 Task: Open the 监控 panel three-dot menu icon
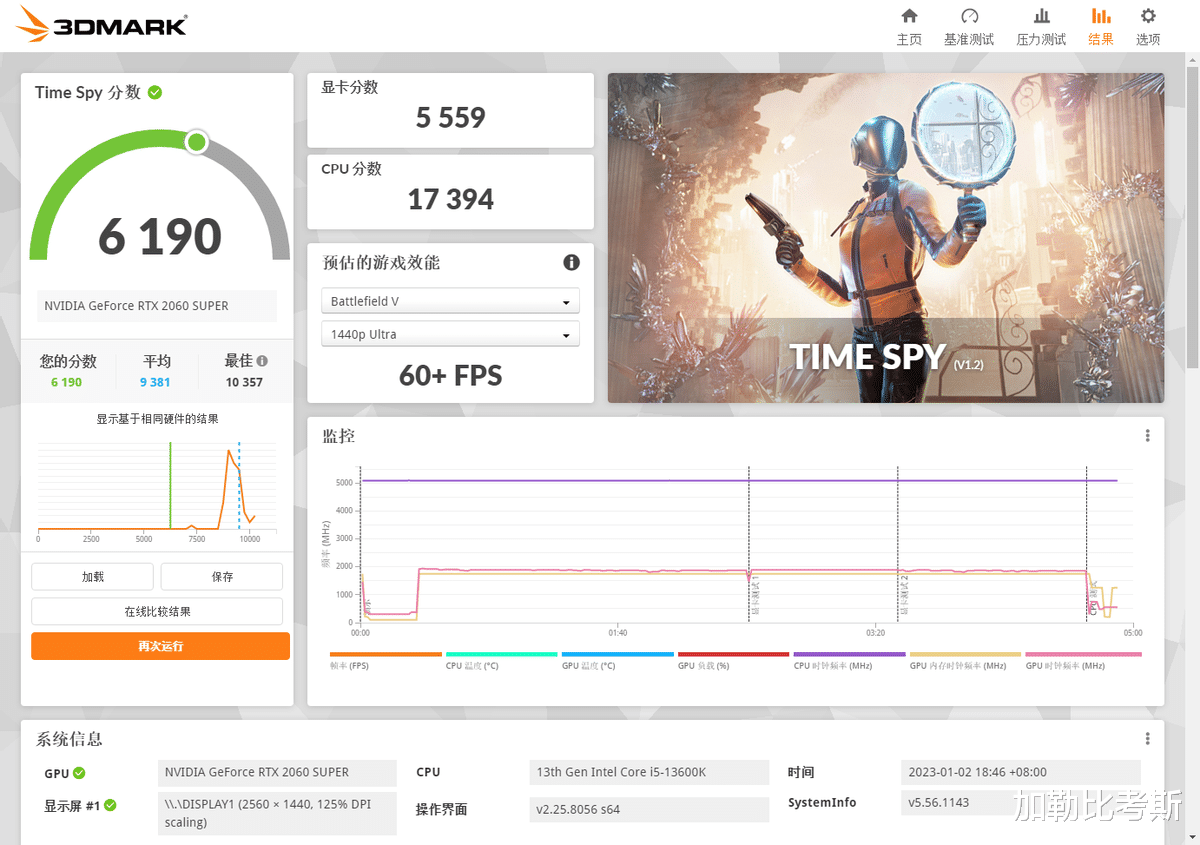[x=1147, y=435]
